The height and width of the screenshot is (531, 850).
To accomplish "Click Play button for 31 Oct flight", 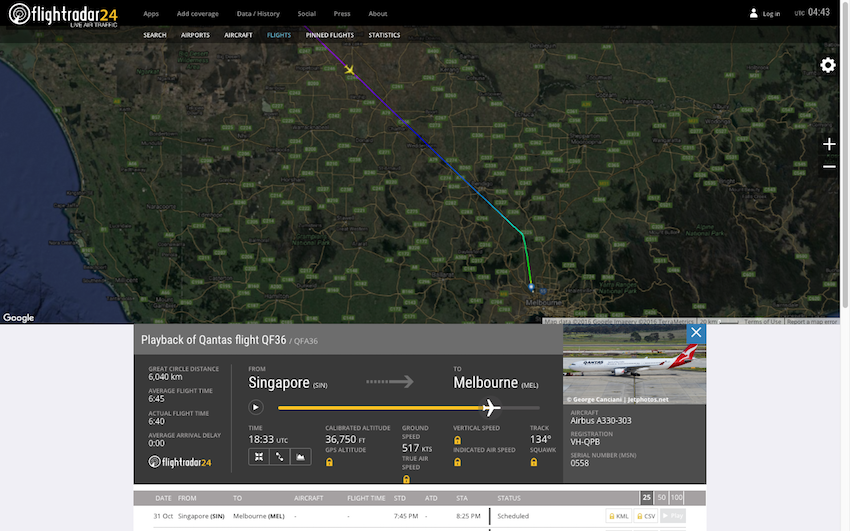I will (673, 516).
